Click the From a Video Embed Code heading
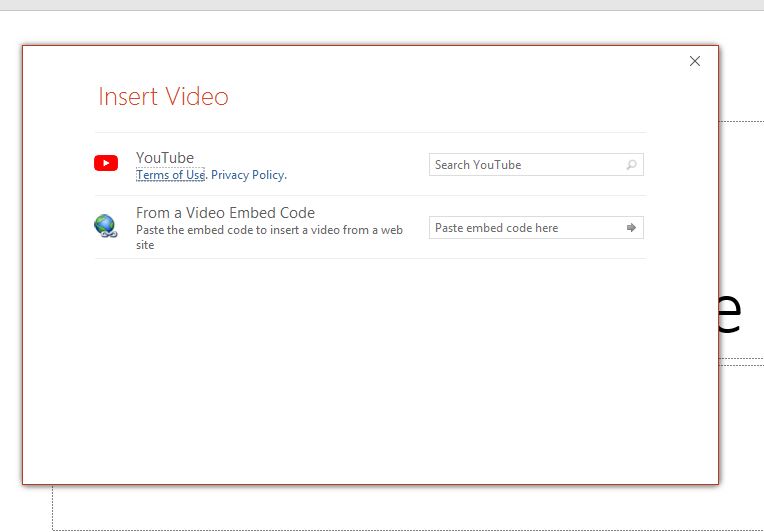 pyautogui.click(x=225, y=212)
